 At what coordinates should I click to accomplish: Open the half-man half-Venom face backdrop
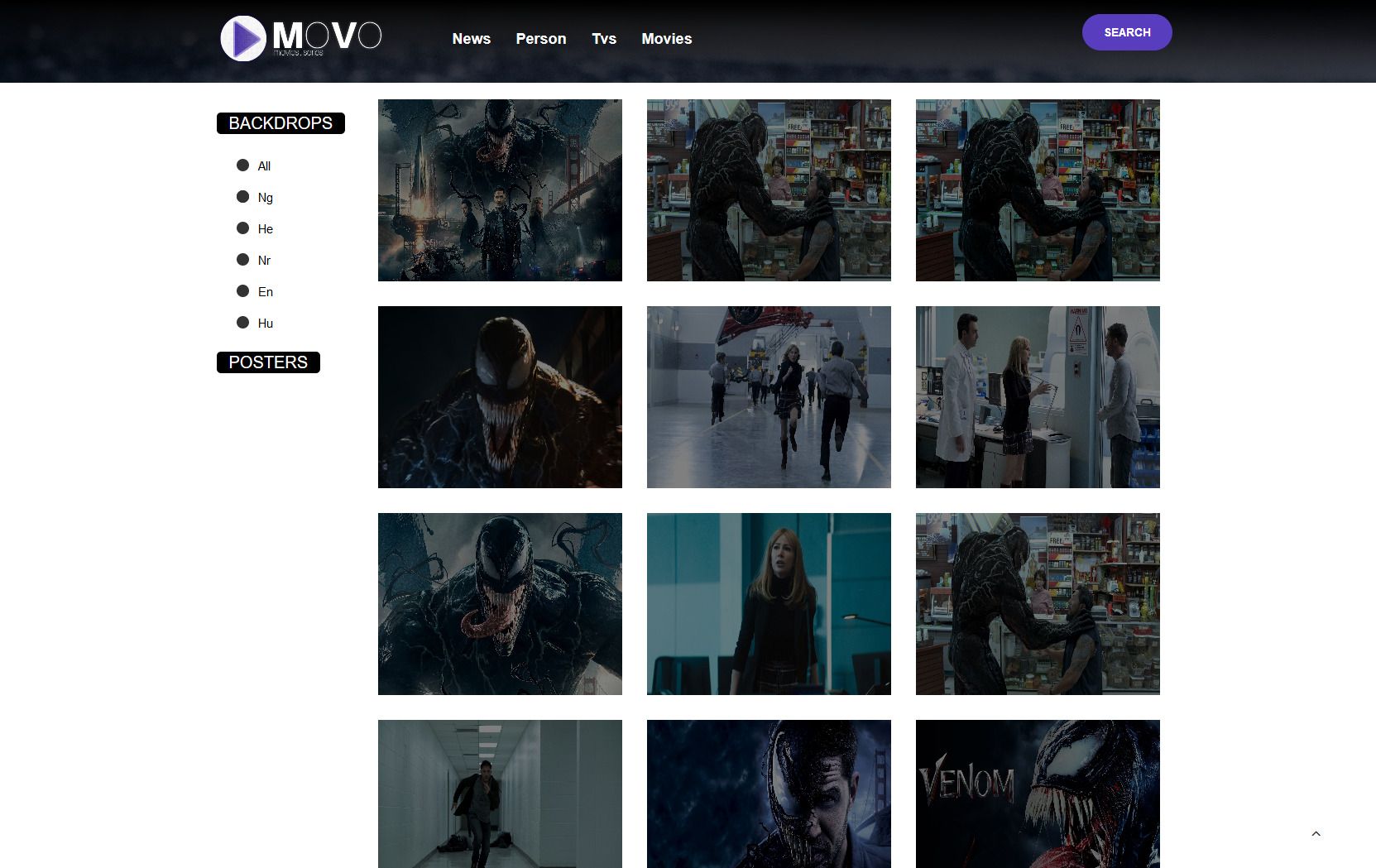coord(769,794)
